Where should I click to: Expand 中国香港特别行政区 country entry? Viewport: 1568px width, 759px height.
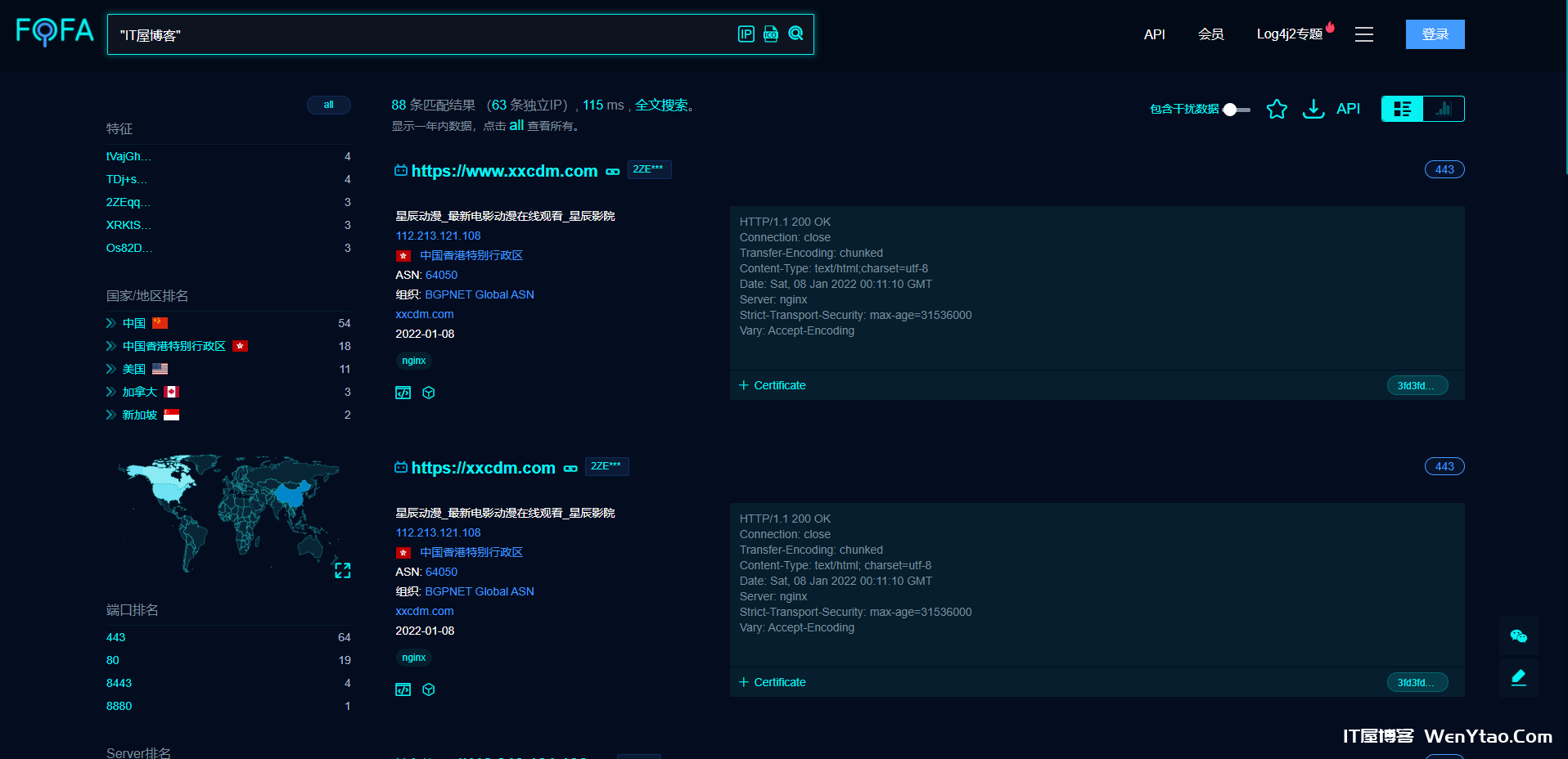pos(111,346)
